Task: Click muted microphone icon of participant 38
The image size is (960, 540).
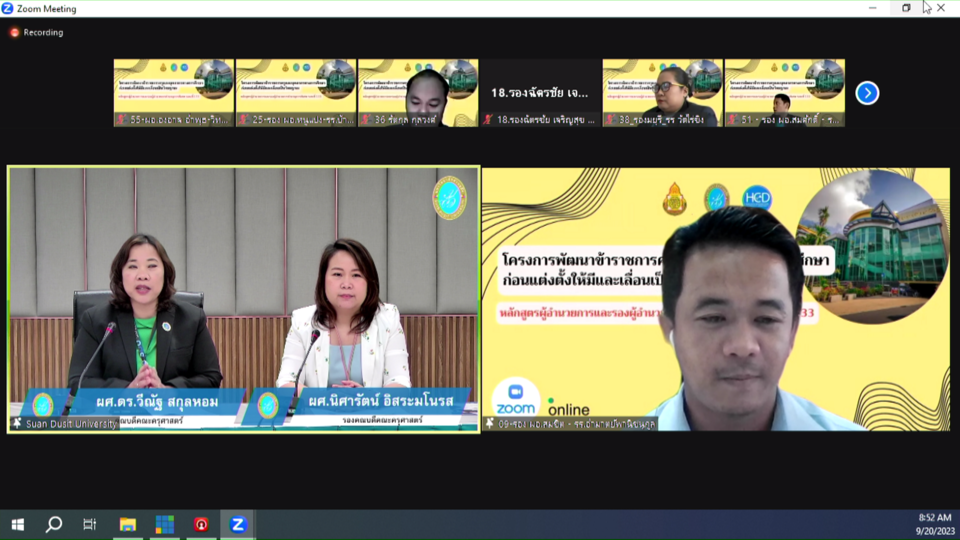Action: 610,120
